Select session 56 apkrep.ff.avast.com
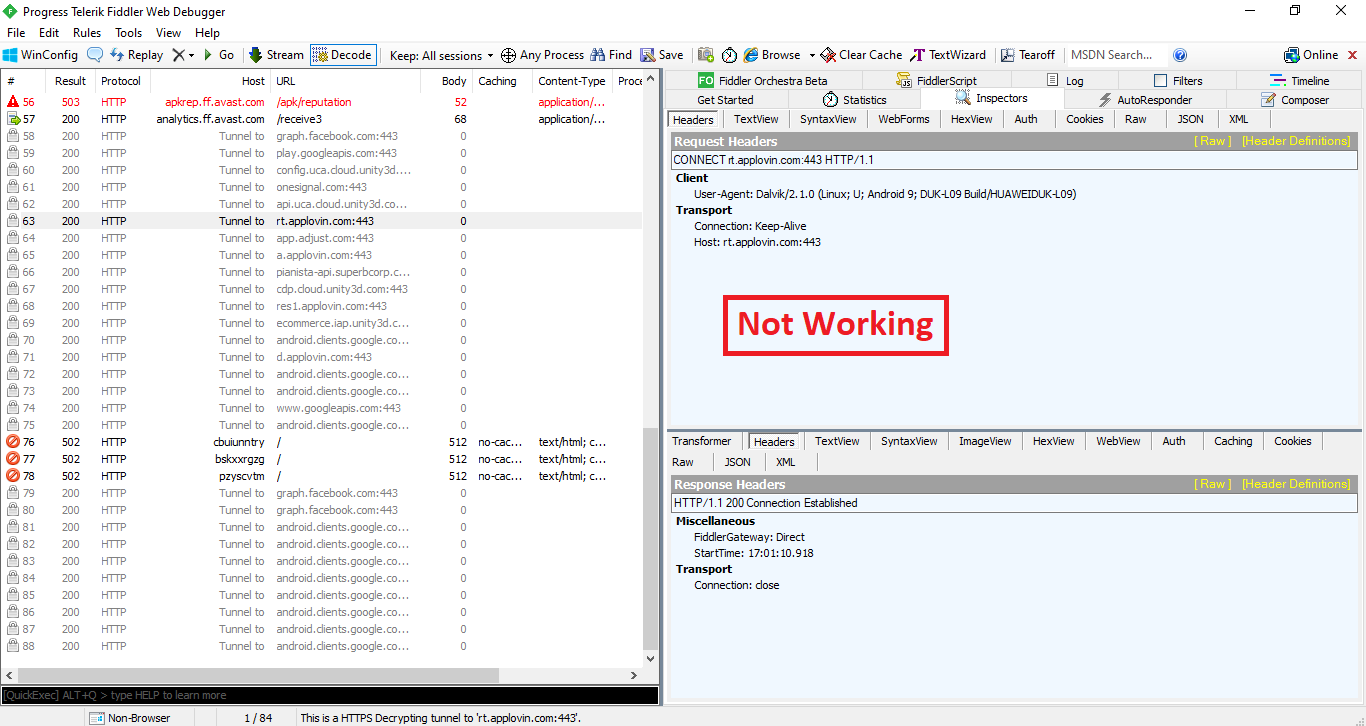The width and height of the screenshot is (1366, 726). click(x=321, y=102)
